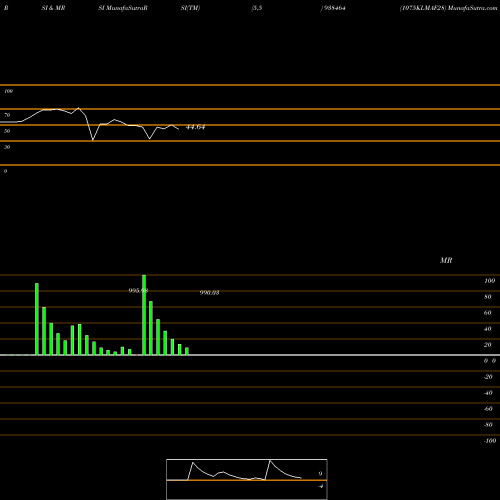Click the value label 996.03
Screen dimensions: 500x500
[209, 293]
